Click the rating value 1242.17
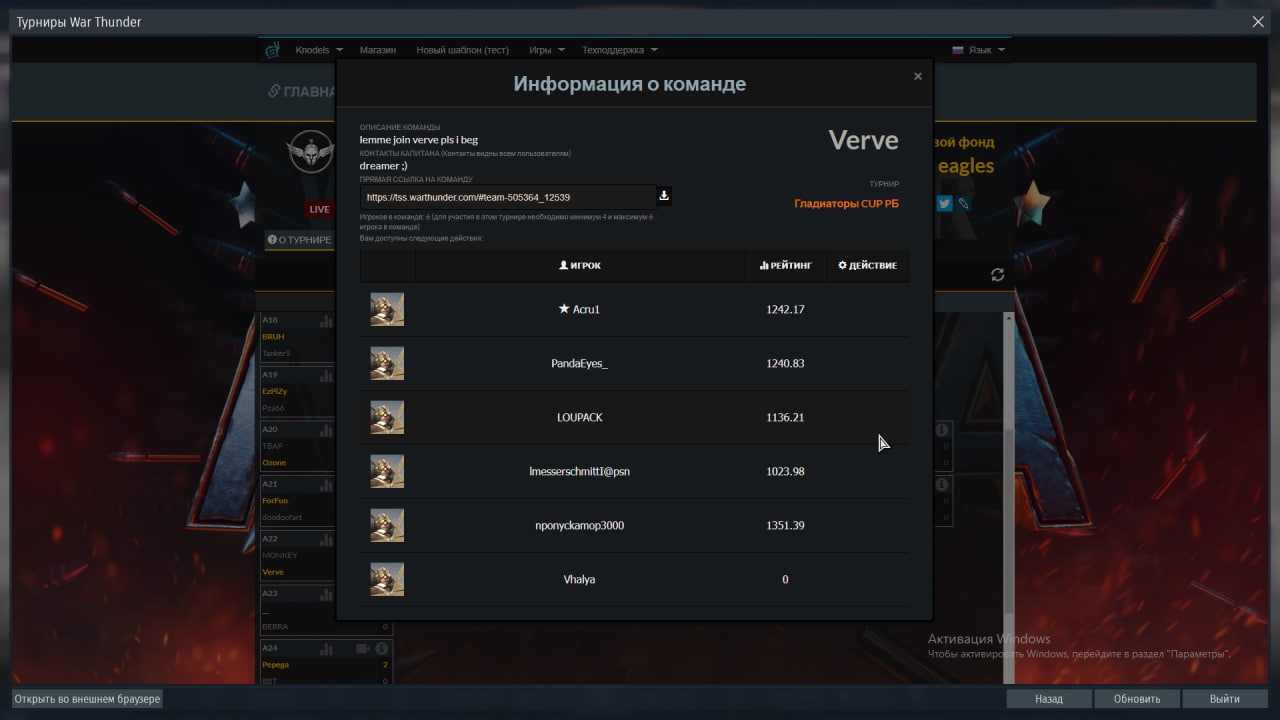 [785, 309]
